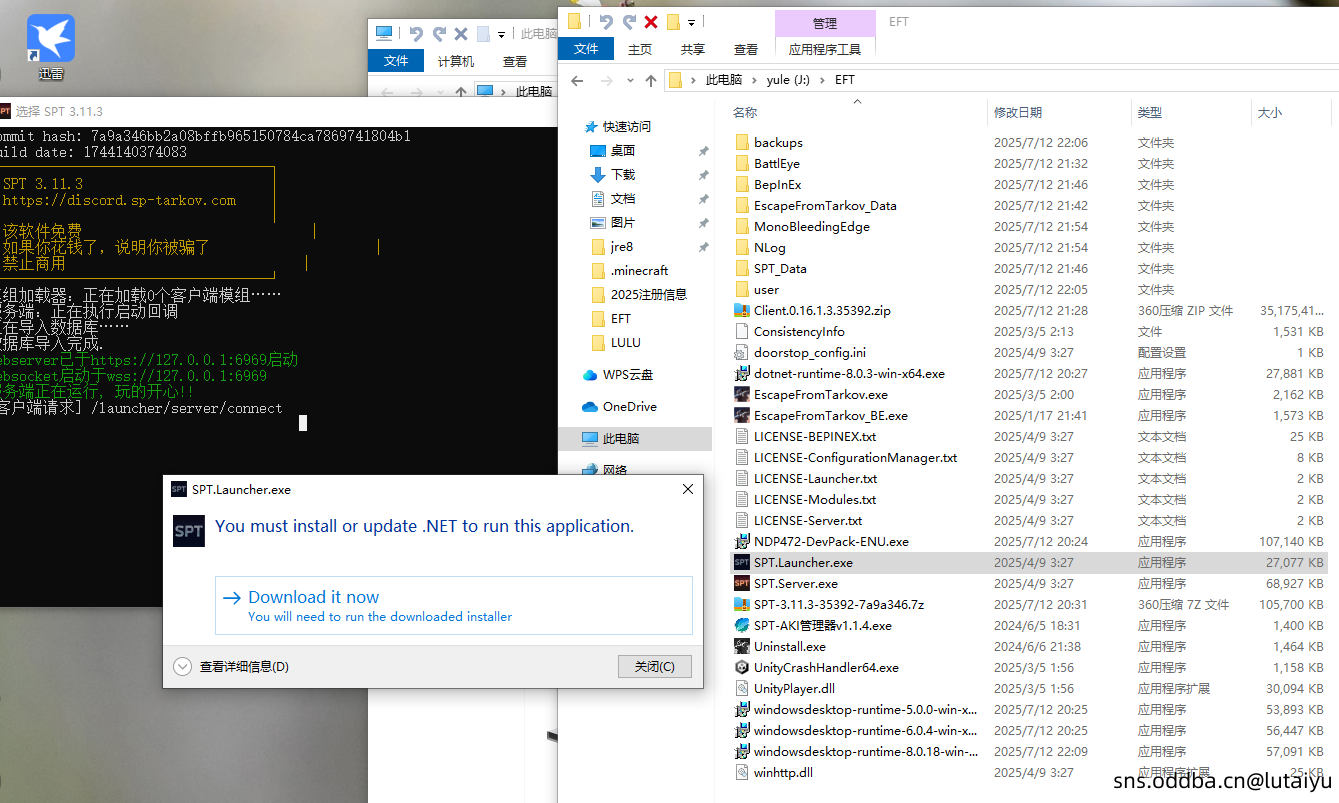Select the dotnet-runtime-8.0.3-win-x64.exe icon
This screenshot has width=1339, height=803.
point(741,373)
